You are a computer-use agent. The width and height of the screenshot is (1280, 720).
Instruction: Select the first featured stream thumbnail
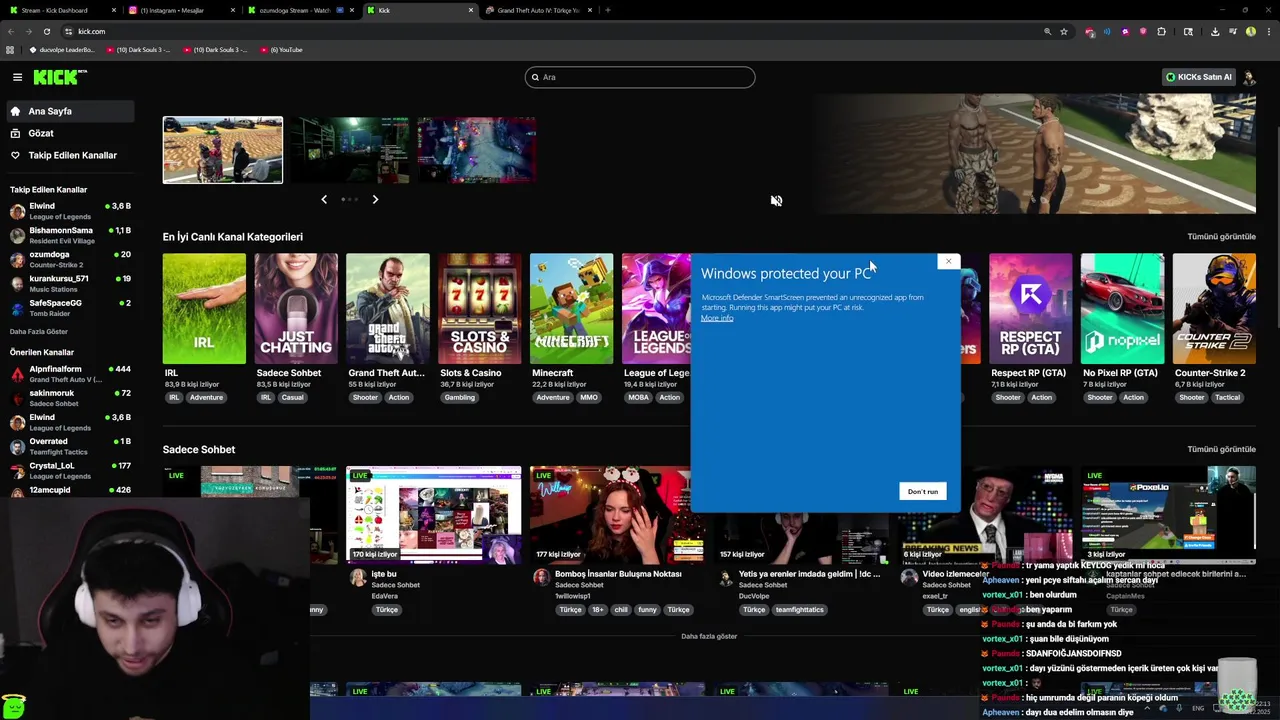coord(223,150)
